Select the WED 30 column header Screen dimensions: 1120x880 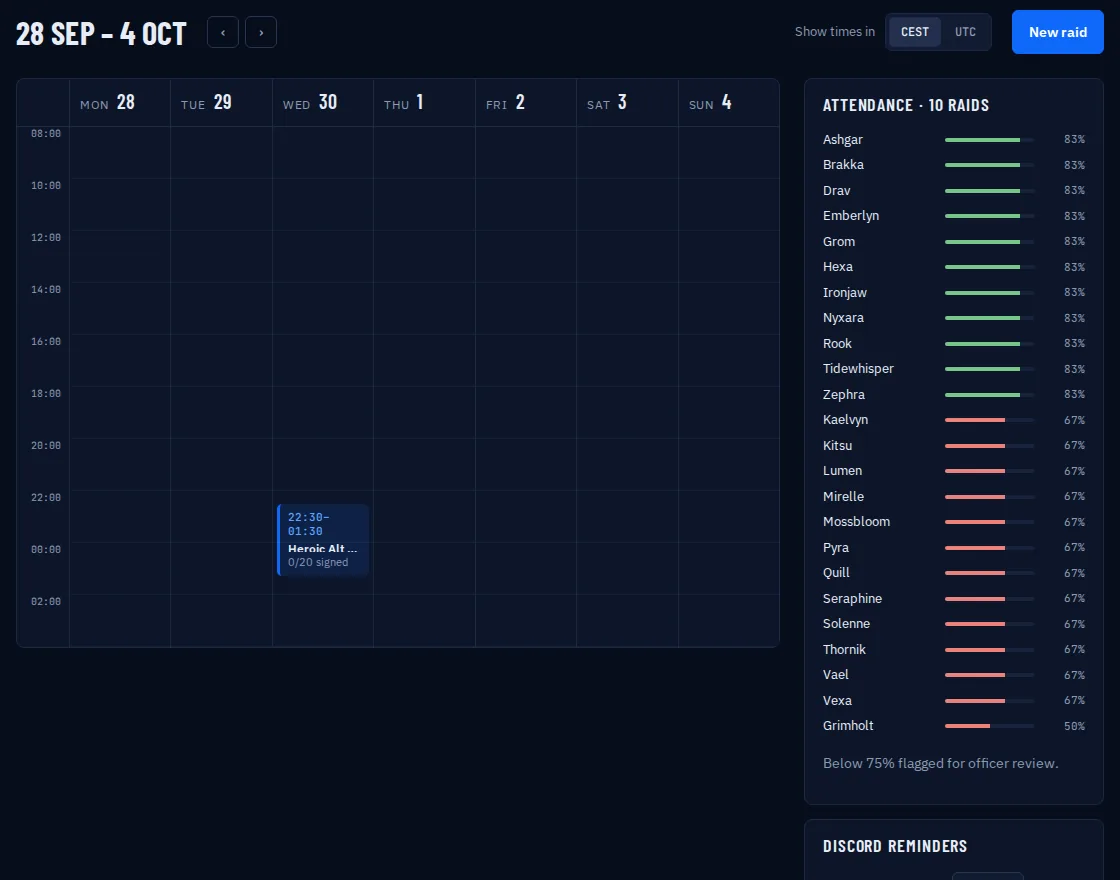point(323,103)
